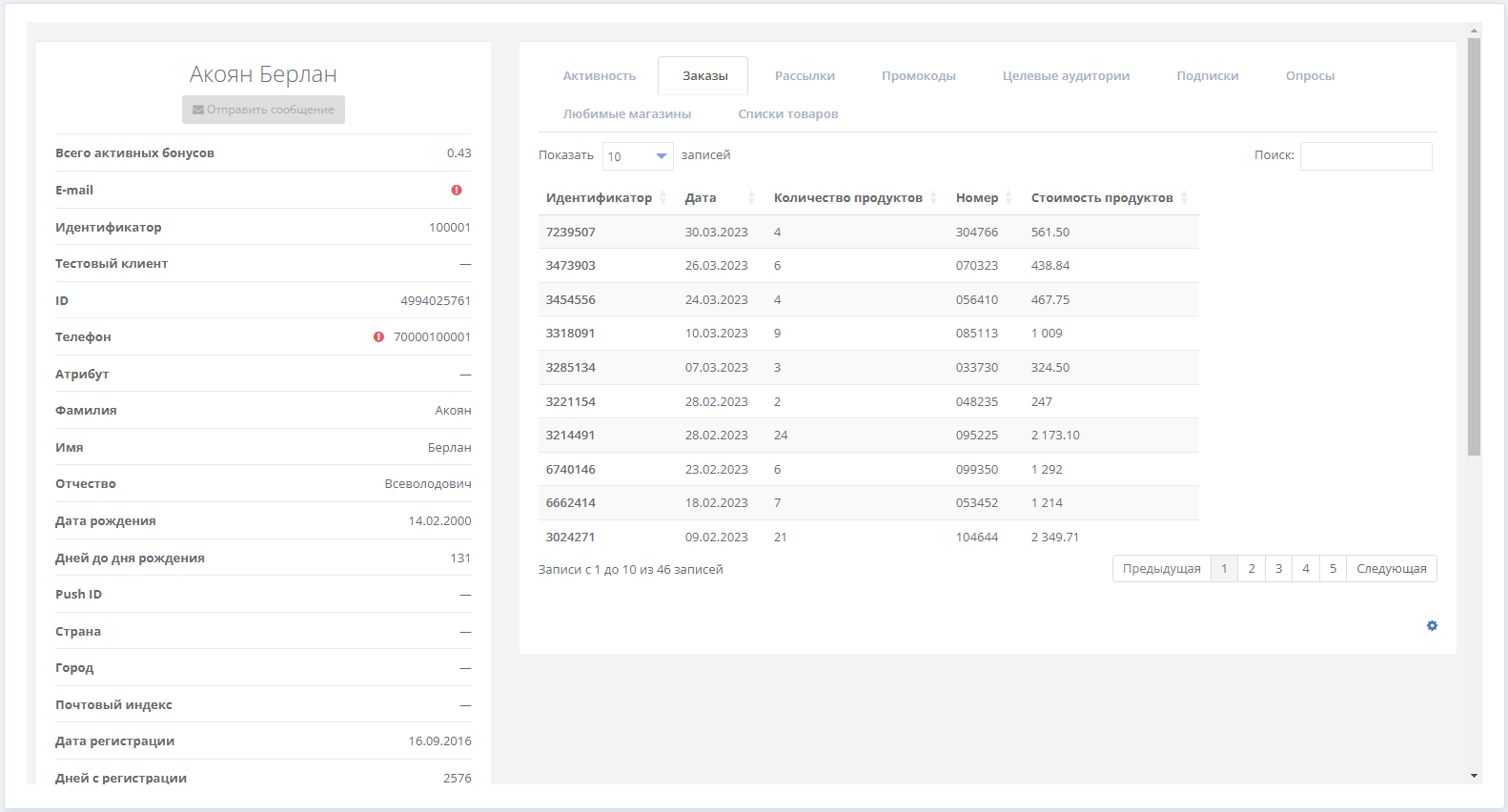Image resolution: width=1508 pixels, height=812 pixels.
Task: Click order identifier 3221154
Action: click(x=570, y=402)
